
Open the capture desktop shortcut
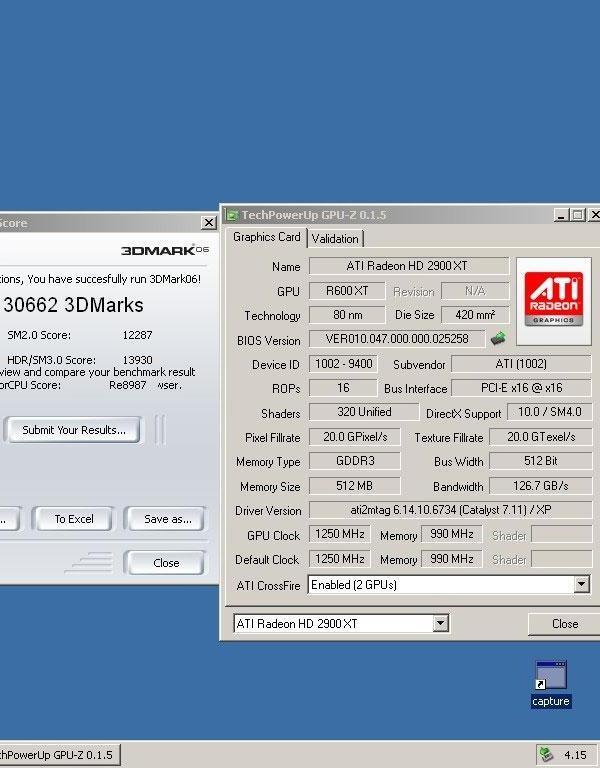551,684
